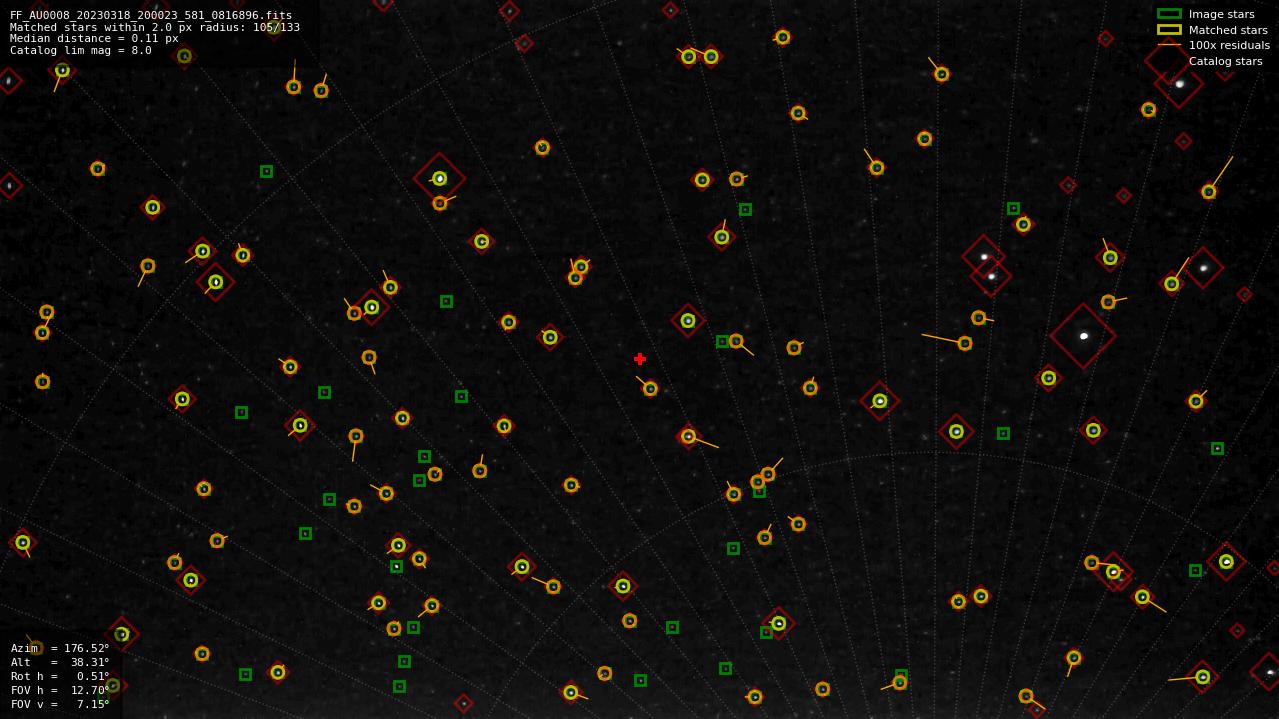Click the 'FOV v = 7.15°' readout

pyautogui.click(x=60, y=704)
